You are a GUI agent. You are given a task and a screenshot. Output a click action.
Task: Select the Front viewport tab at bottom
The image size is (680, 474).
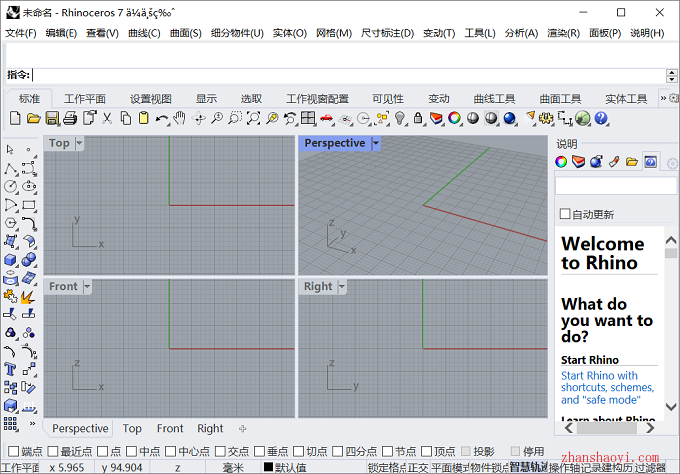(x=170, y=428)
